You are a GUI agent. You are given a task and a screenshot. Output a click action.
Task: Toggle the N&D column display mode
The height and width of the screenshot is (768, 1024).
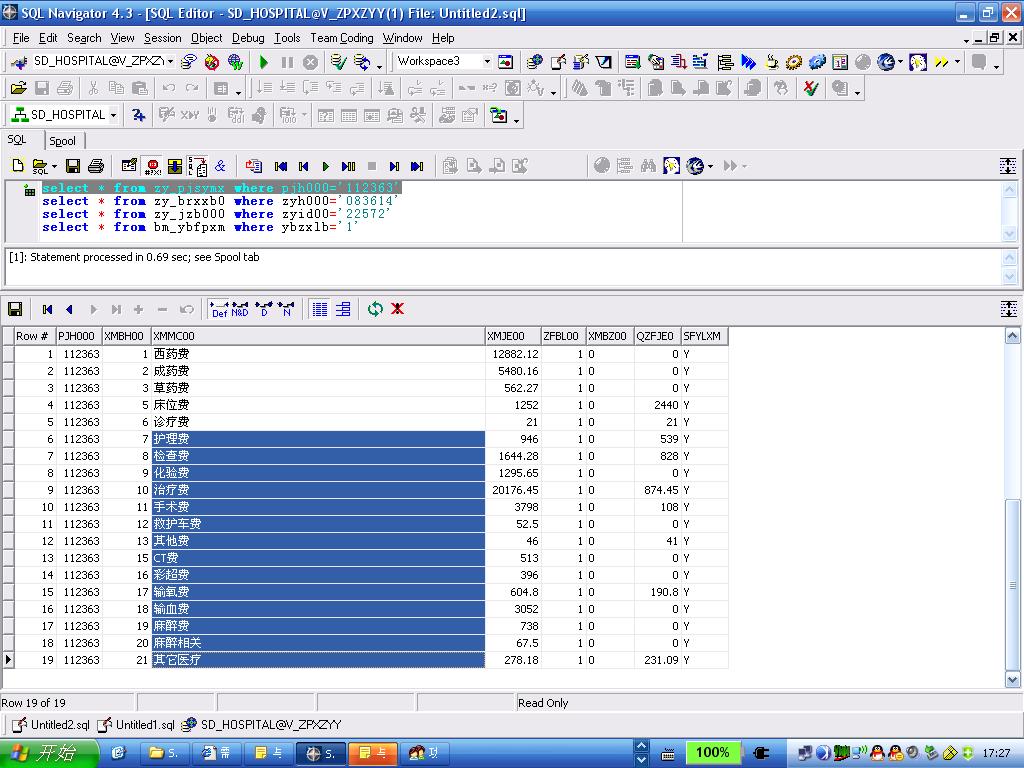tap(240, 309)
